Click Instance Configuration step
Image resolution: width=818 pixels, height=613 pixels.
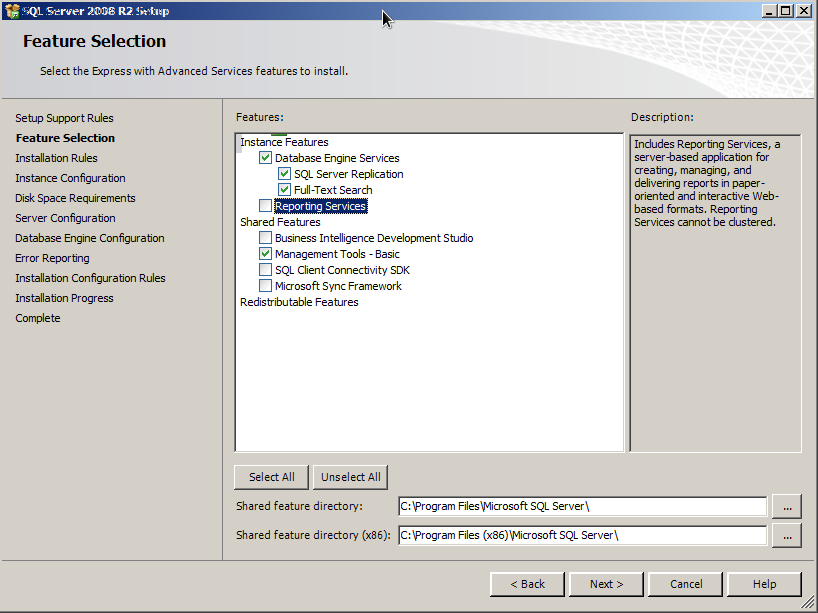70,178
